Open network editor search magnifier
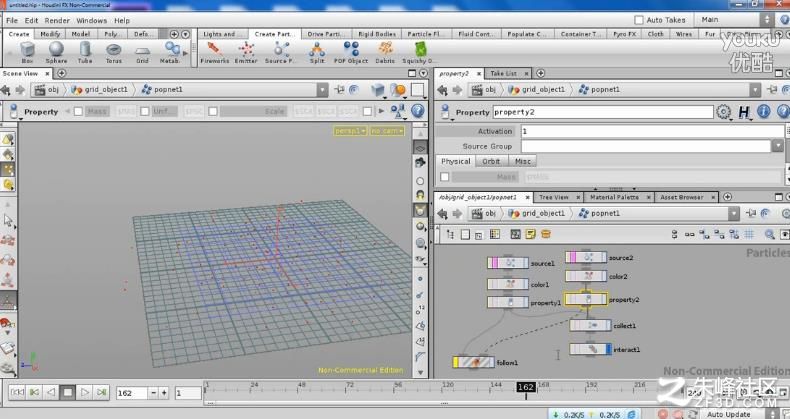 pyautogui.click(x=769, y=234)
